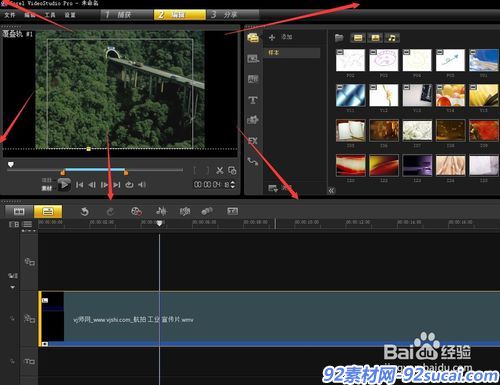Click the import media folder icon
Viewport: 500px width, 385px height.
point(339,38)
